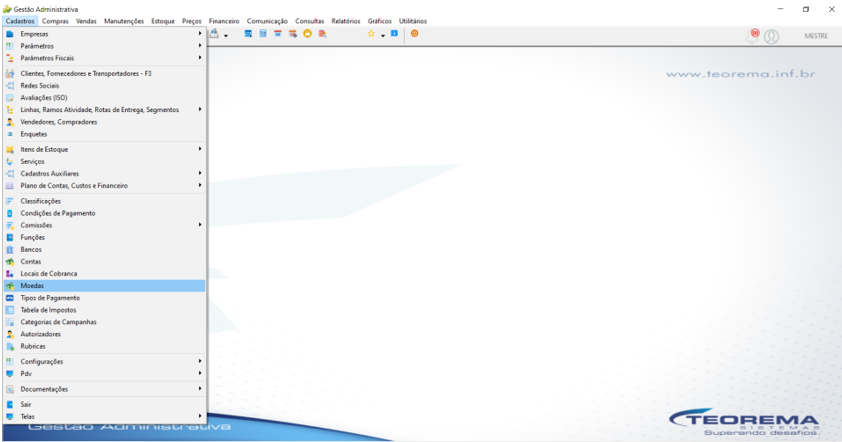
Task: Select Condições de Pagamento entry
Action: pyautogui.click(x=104, y=213)
